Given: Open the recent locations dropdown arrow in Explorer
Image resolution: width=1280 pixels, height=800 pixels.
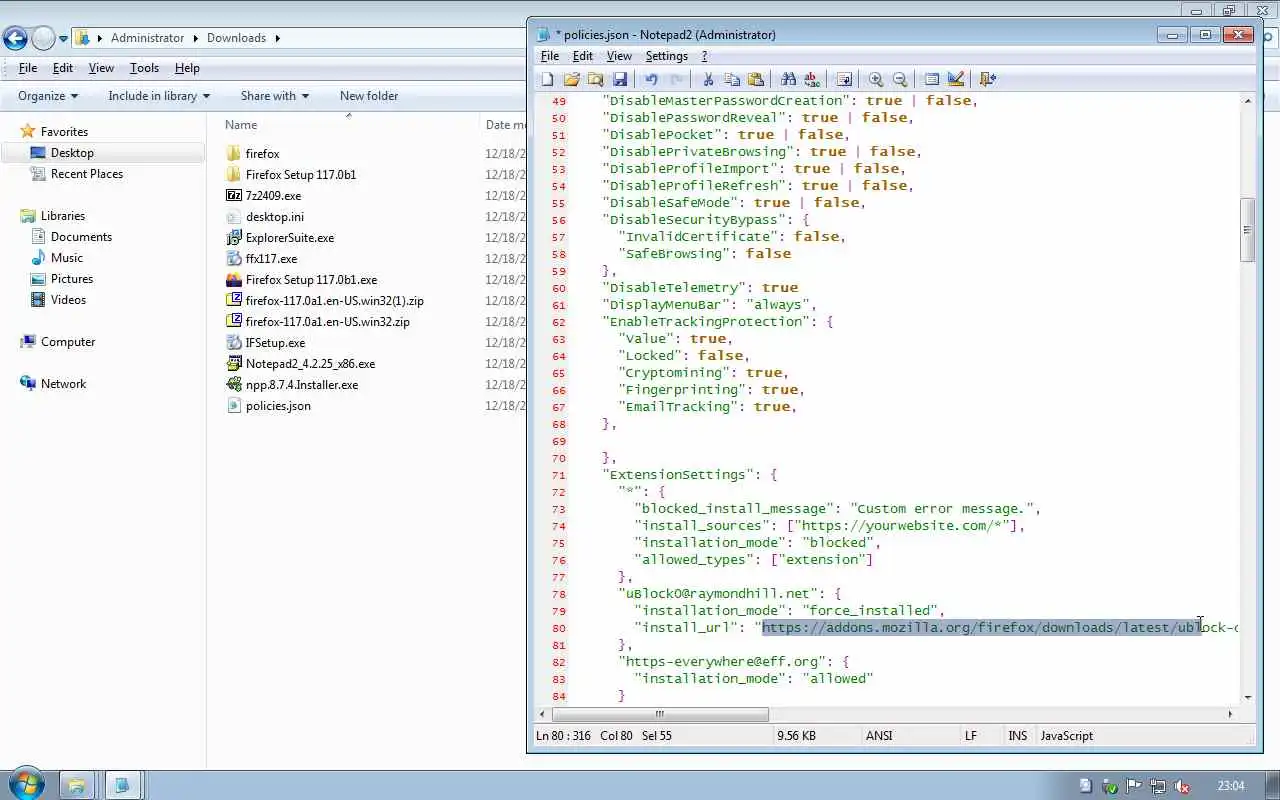Looking at the screenshot, I should coord(63,39).
